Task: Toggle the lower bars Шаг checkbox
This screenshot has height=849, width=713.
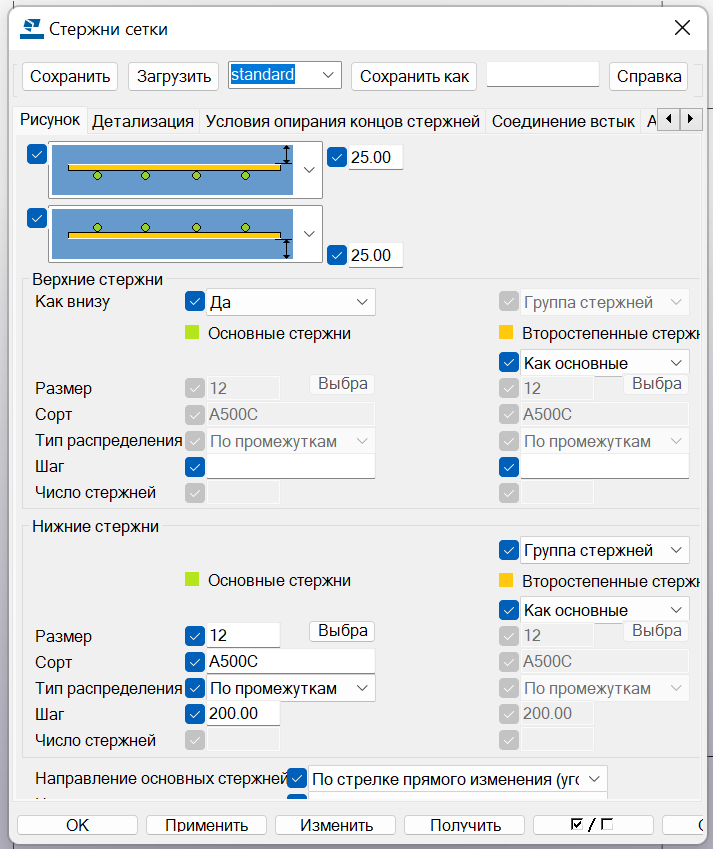Action: pyautogui.click(x=195, y=713)
